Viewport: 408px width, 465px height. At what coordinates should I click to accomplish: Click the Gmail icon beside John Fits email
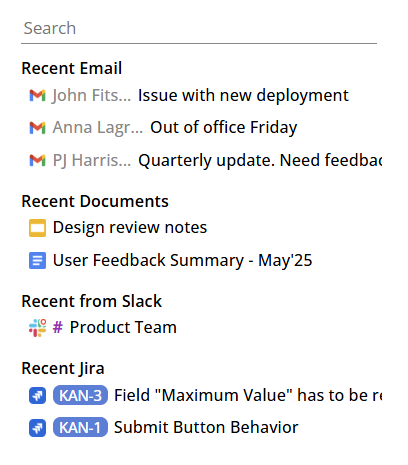point(37,95)
